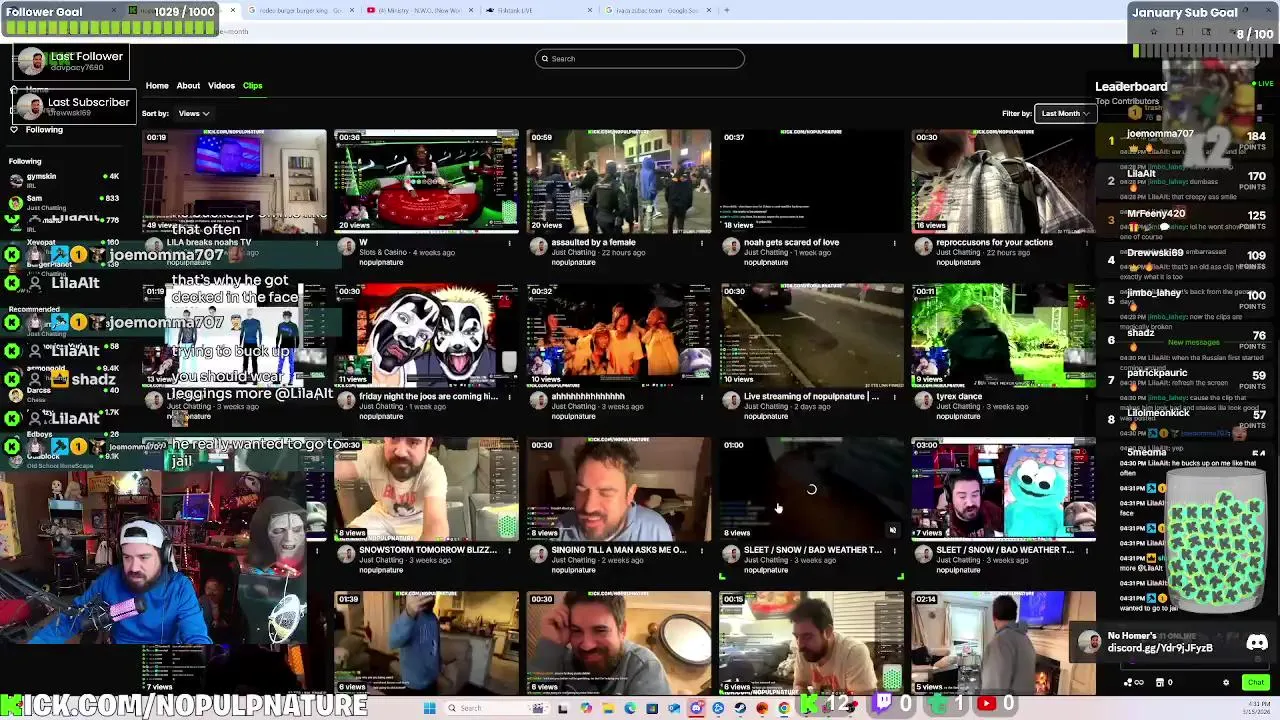Open File Explorer from the taskbar

(608, 708)
